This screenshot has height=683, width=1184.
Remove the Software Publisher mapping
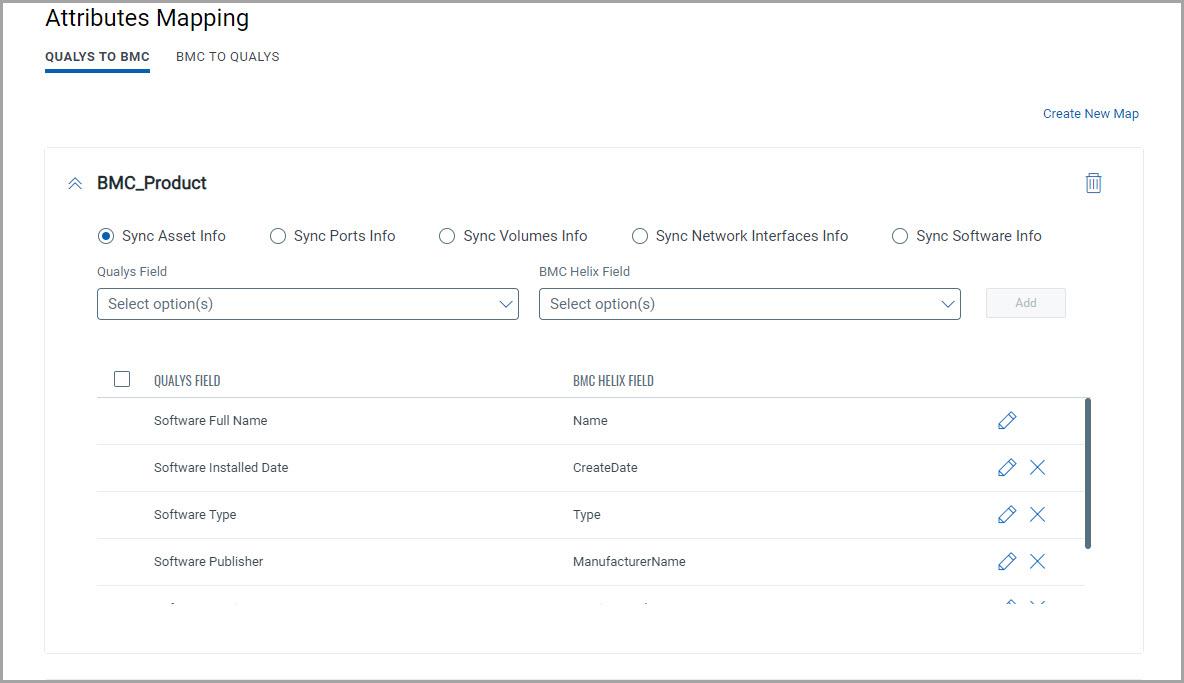coord(1037,562)
